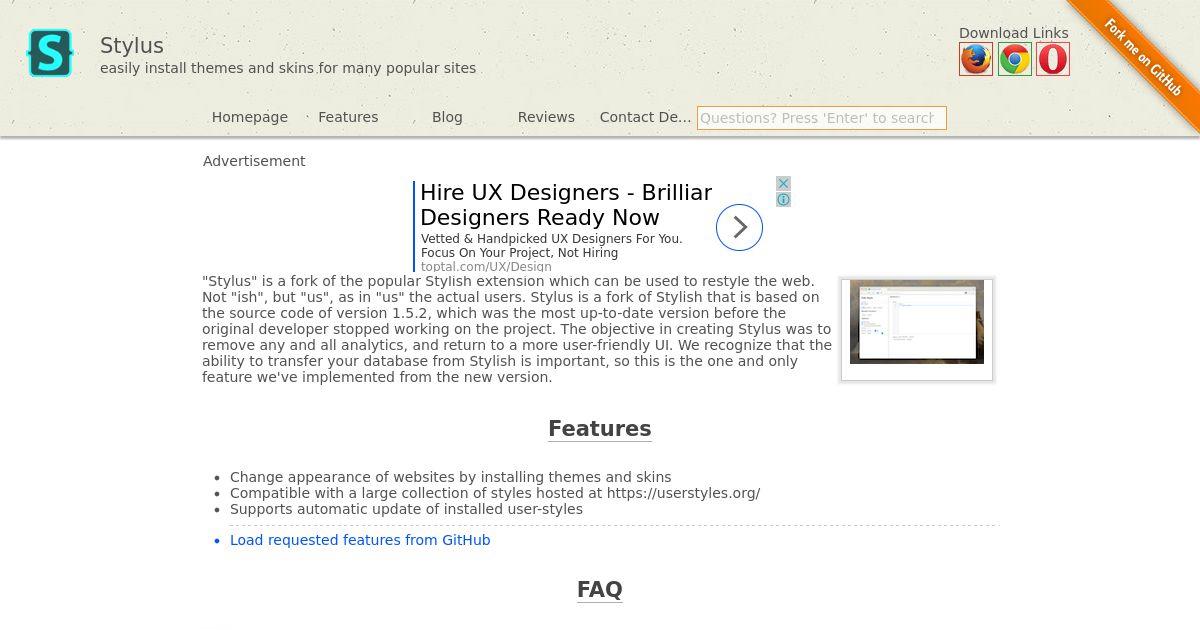Screen dimensions: 1200x630
Task: Click the 'Change appearance of websites' bullet
Action: pos(451,477)
